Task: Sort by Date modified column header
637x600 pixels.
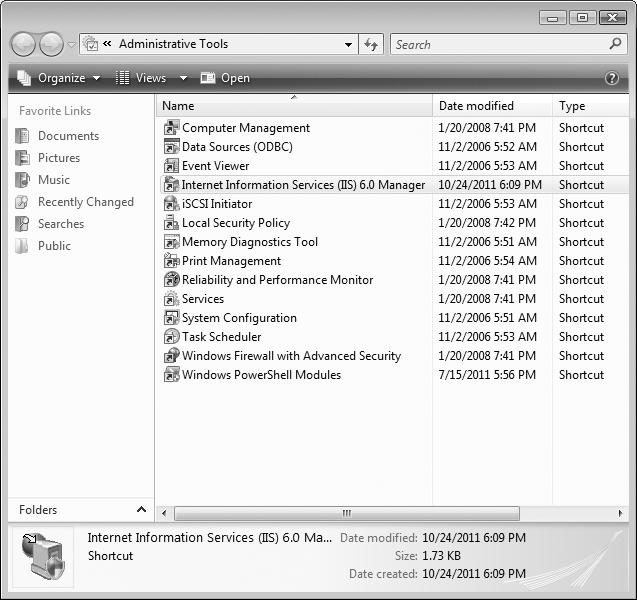Action: (492, 106)
